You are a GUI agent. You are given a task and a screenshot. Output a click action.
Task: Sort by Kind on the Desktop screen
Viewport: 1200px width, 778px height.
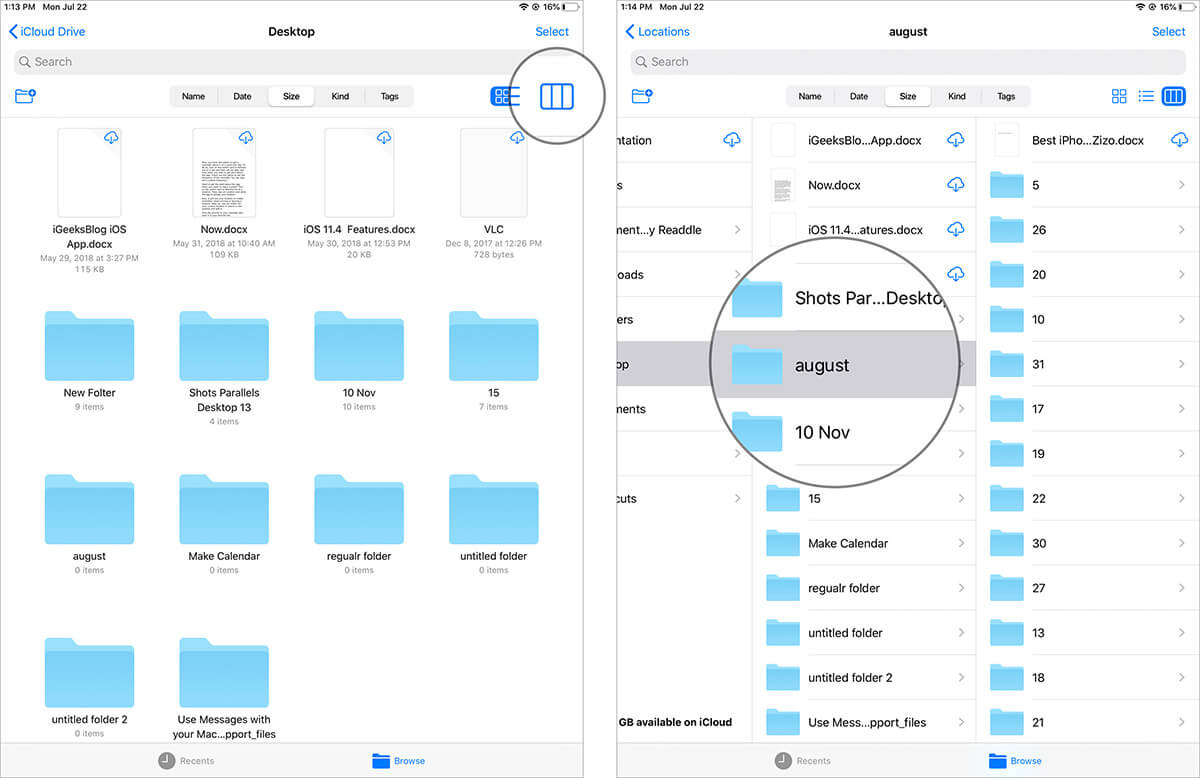(340, 96)
